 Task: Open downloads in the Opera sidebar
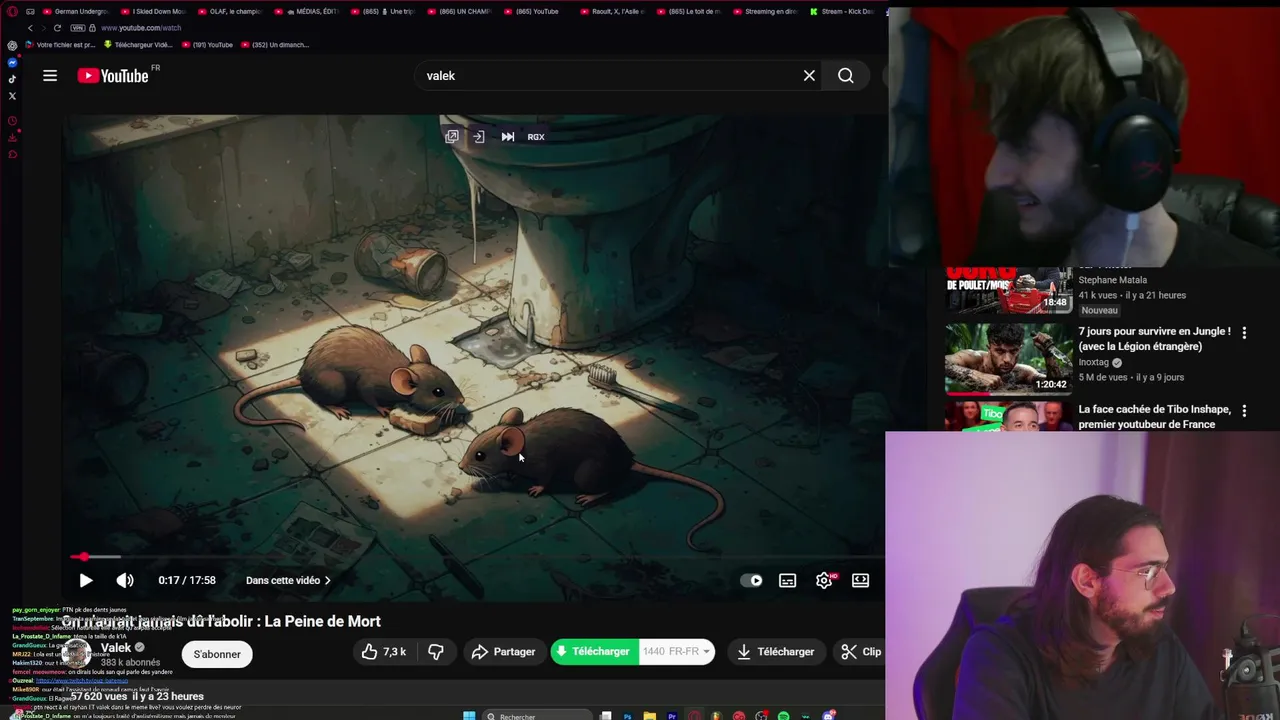coord(12,138)
